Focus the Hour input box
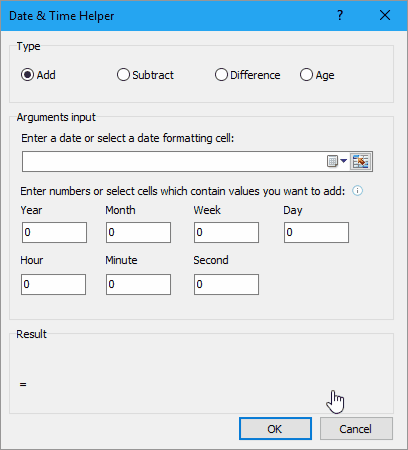The width and height of the screenshot is (408, 450). coord(53,284)
